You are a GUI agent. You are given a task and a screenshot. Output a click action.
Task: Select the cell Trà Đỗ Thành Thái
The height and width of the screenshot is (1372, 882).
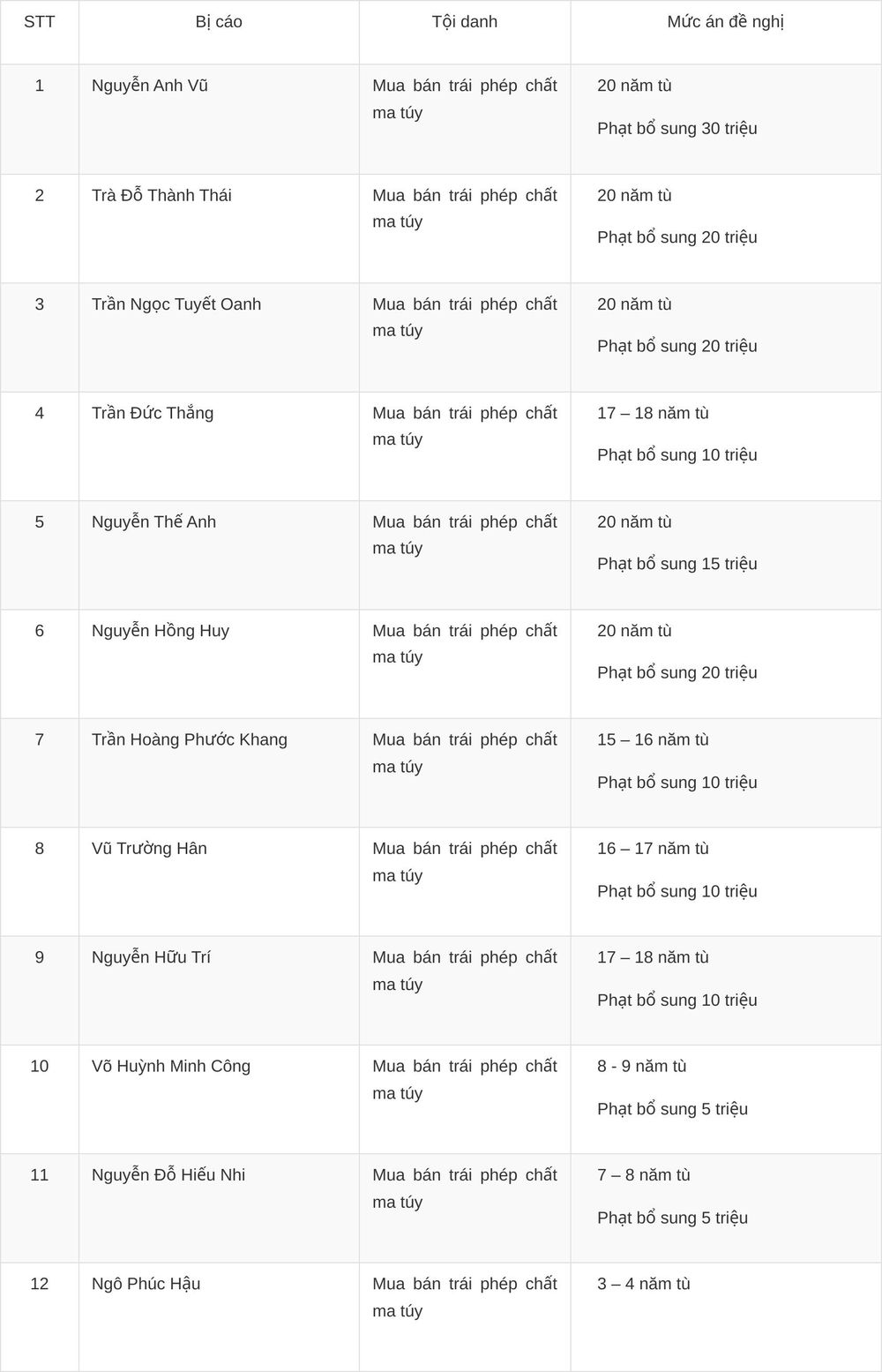[x=161, y=195]
